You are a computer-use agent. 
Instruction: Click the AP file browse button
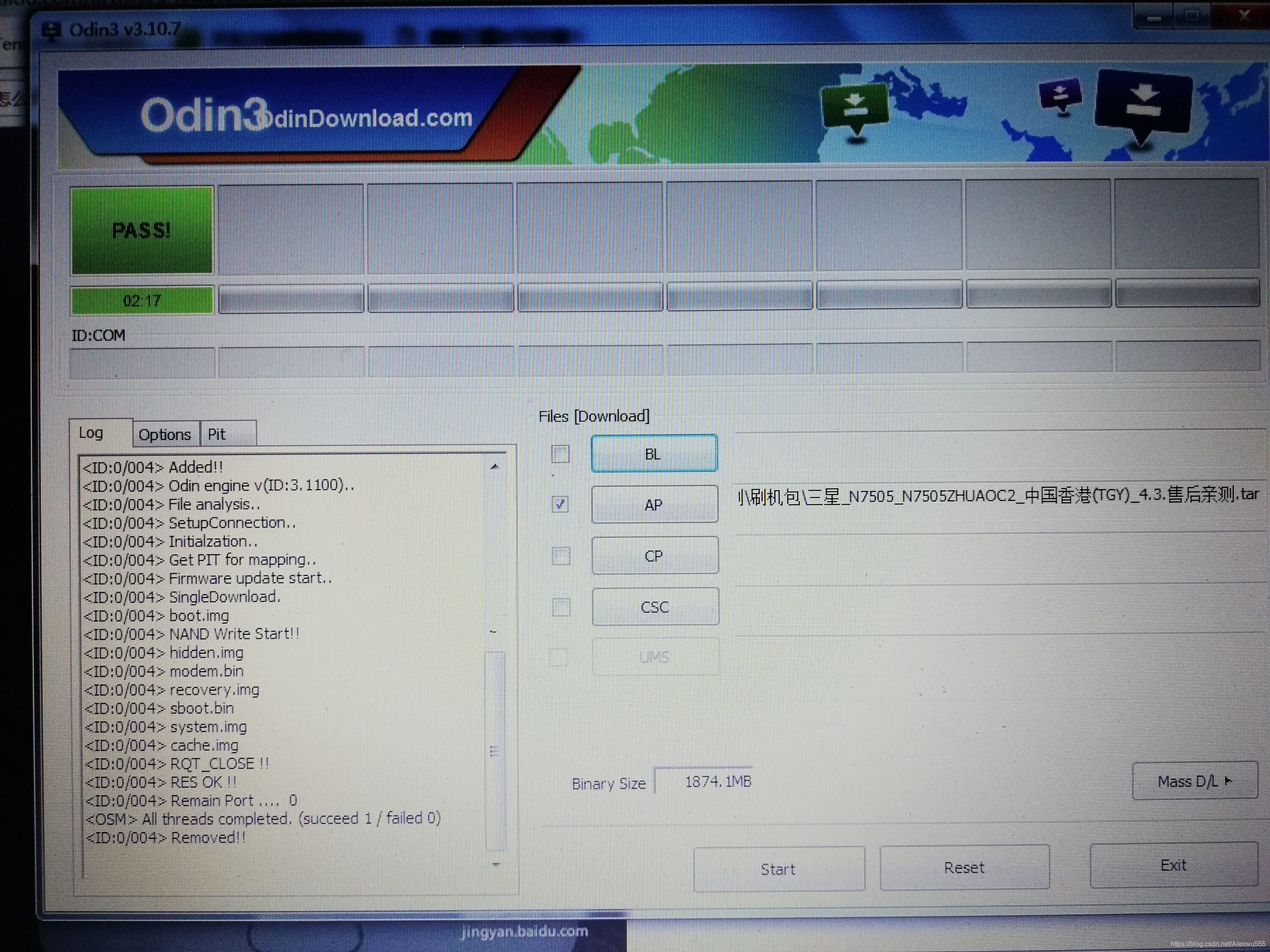pyautogui.click(x=654, y=505)
